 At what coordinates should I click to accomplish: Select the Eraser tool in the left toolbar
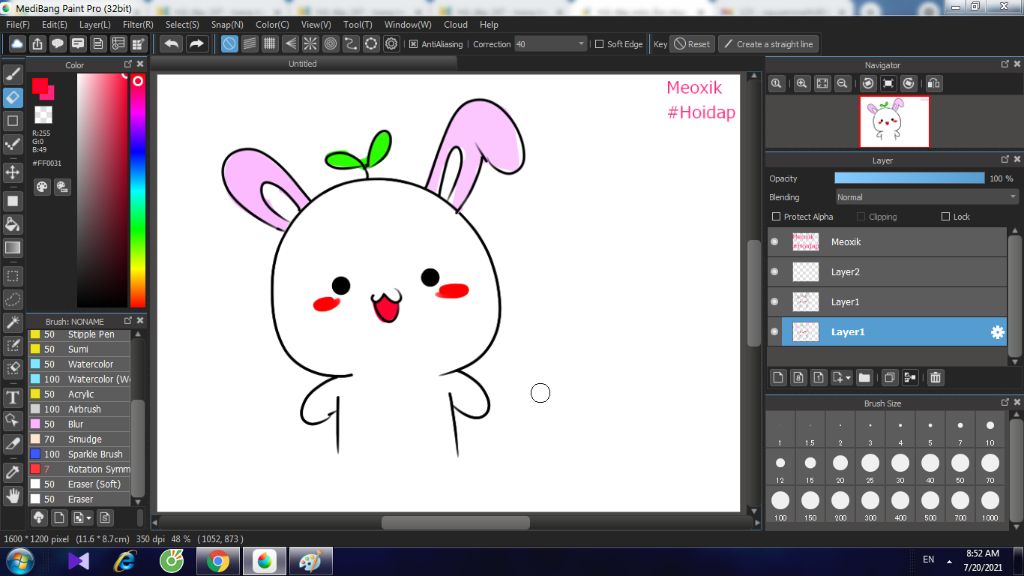pyautogui.click(x=13, y=97)
